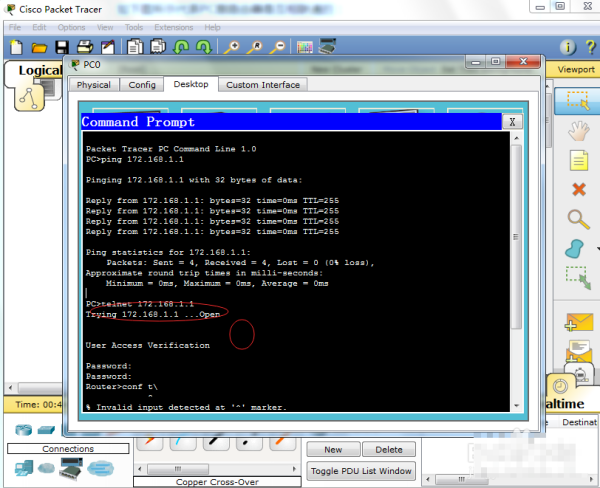Viewport: 600px width, 488px height.
Task: Click the New file icon in toolbar
Action: tap(16, 47)
